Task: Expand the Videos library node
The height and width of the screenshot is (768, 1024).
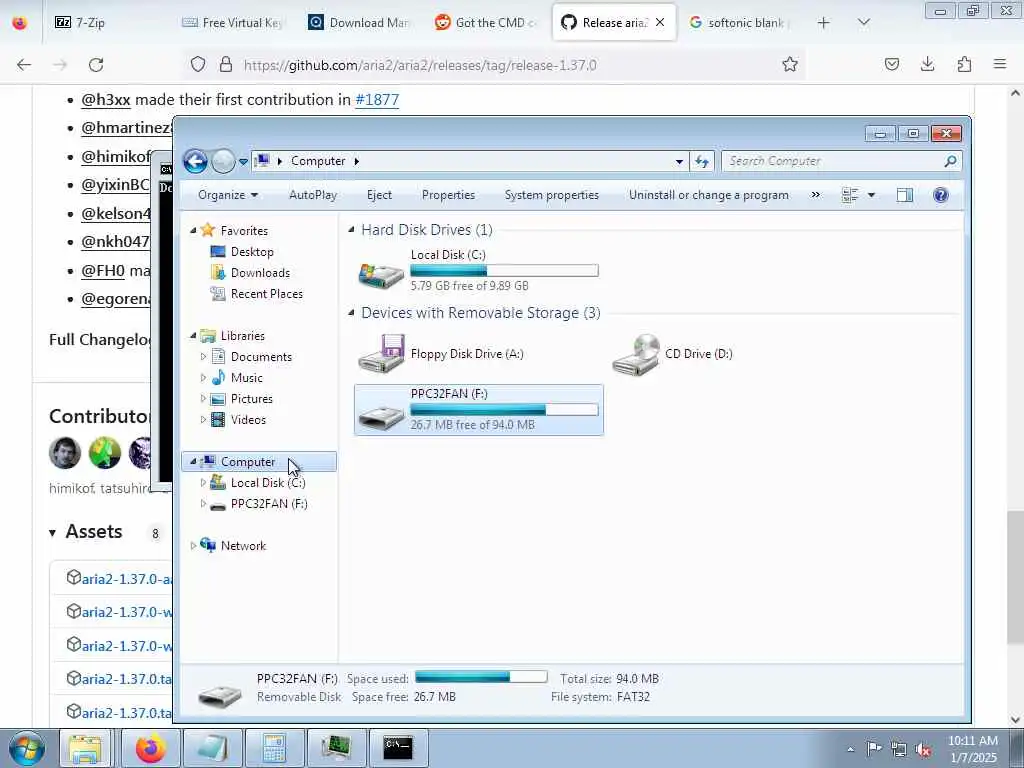Action: (203, 419)
